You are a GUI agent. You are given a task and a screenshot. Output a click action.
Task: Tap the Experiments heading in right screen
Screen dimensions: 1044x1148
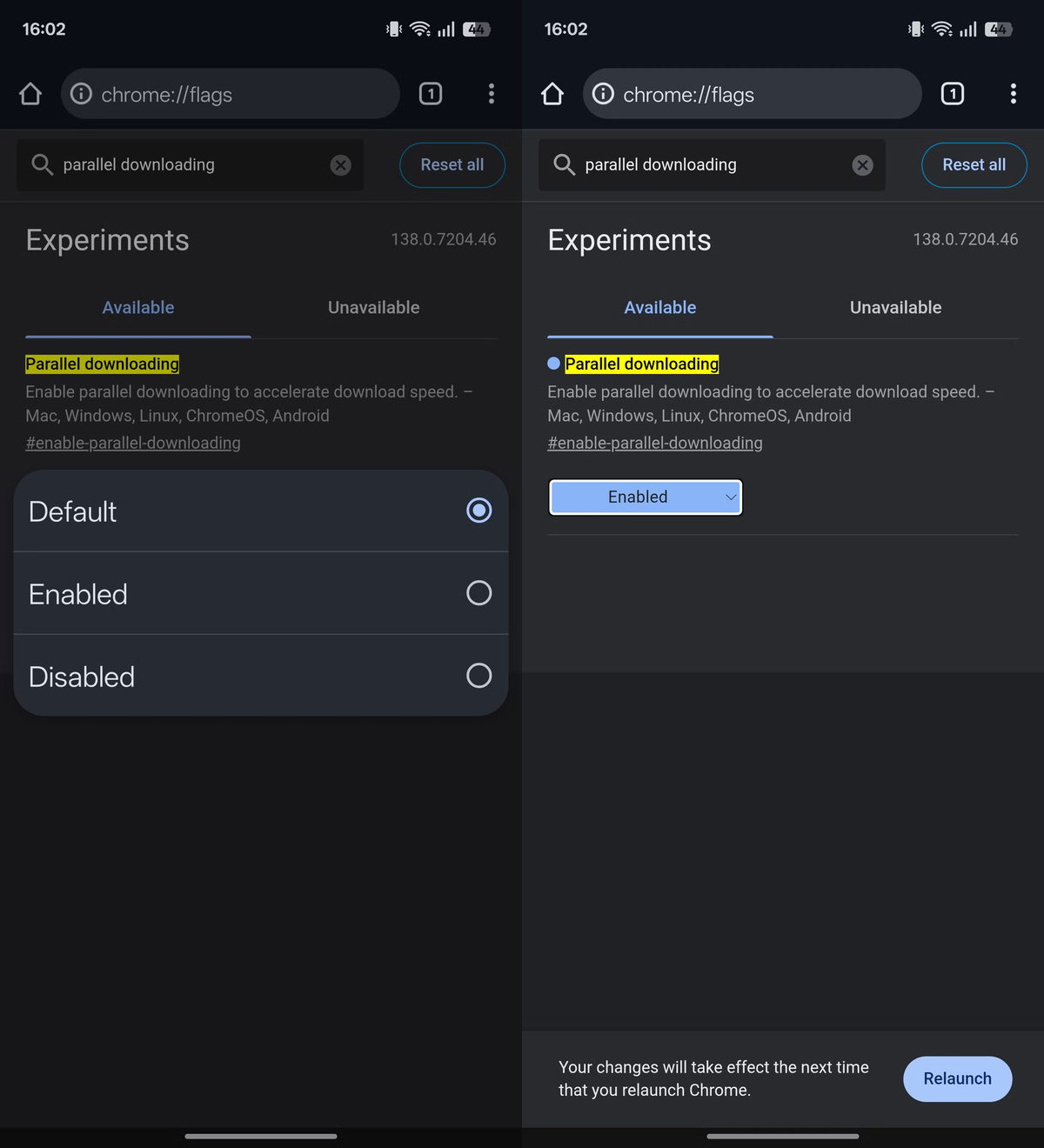[630, 241]
